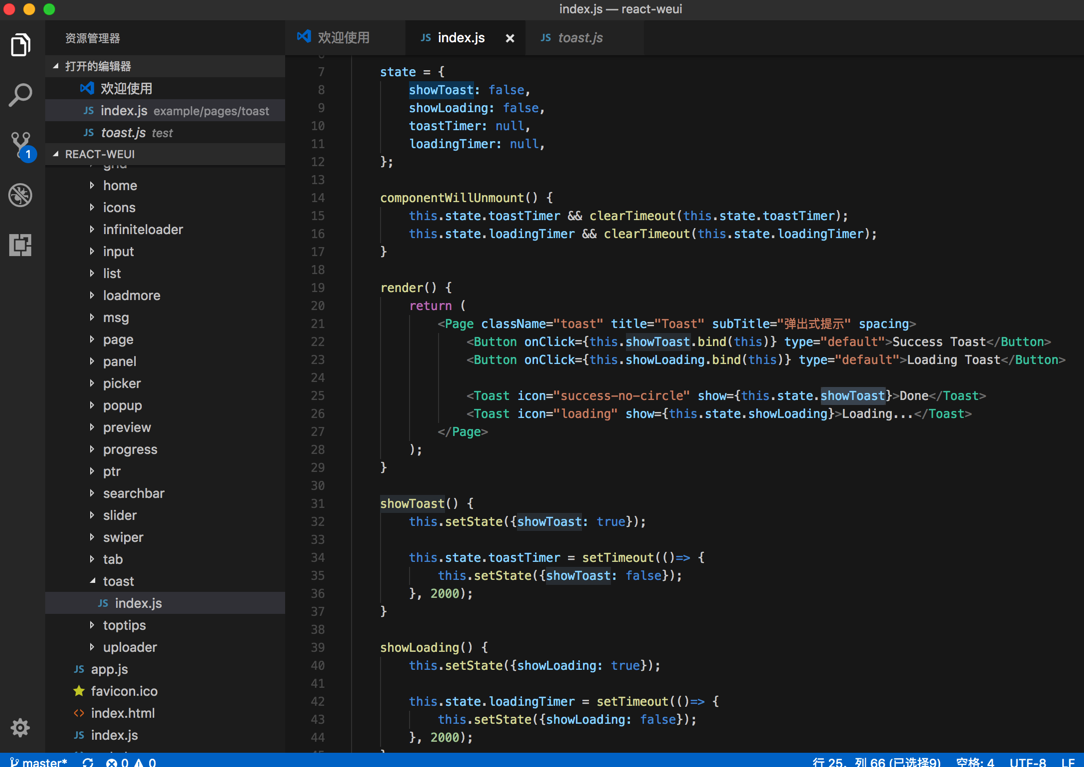1084x767 pixels.
Task: Open index.html in the file tree
Action: pos(122,713)
